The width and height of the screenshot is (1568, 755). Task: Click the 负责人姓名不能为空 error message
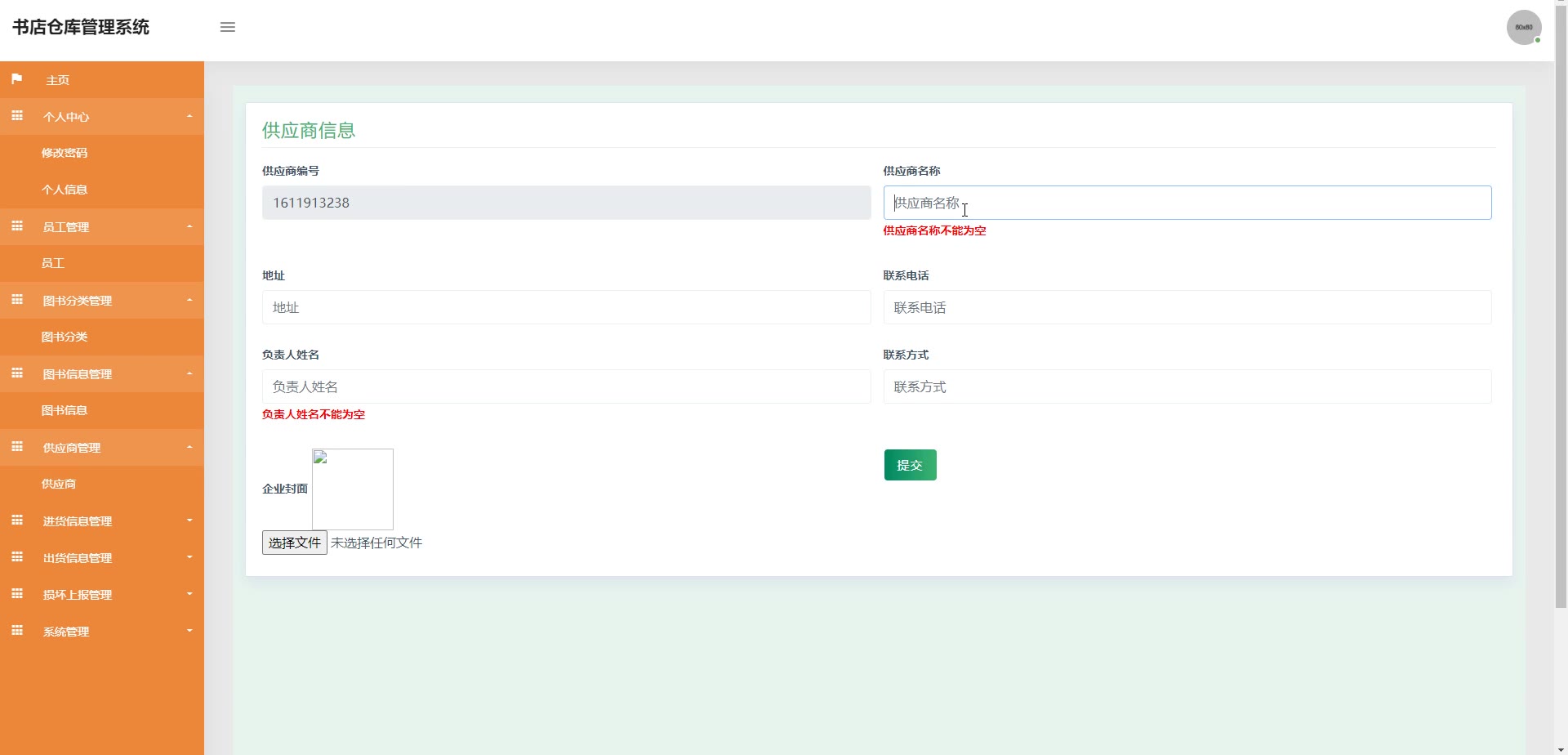point(314,414)
